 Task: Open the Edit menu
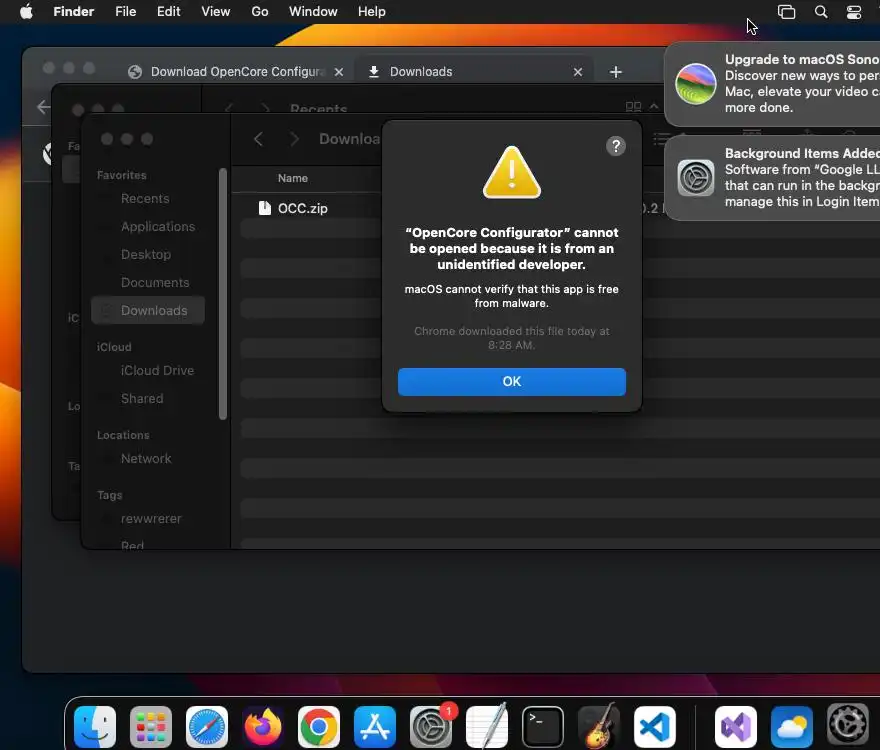point(168,12)
